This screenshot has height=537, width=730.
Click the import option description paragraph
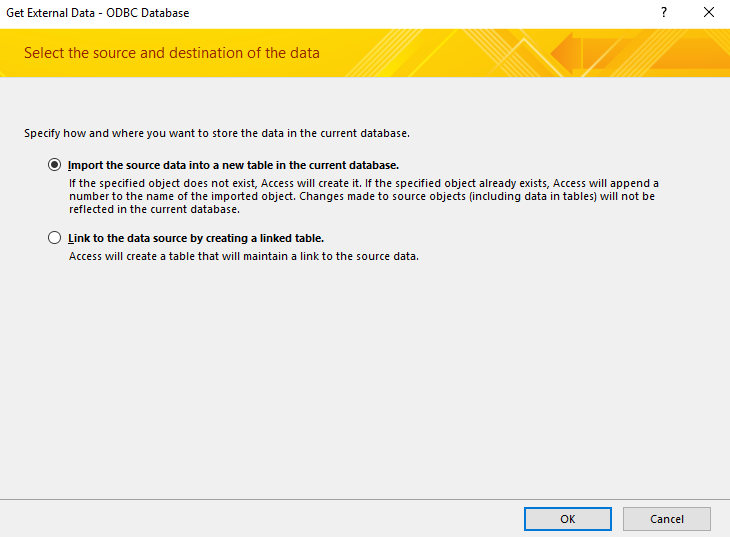(362, 197)
